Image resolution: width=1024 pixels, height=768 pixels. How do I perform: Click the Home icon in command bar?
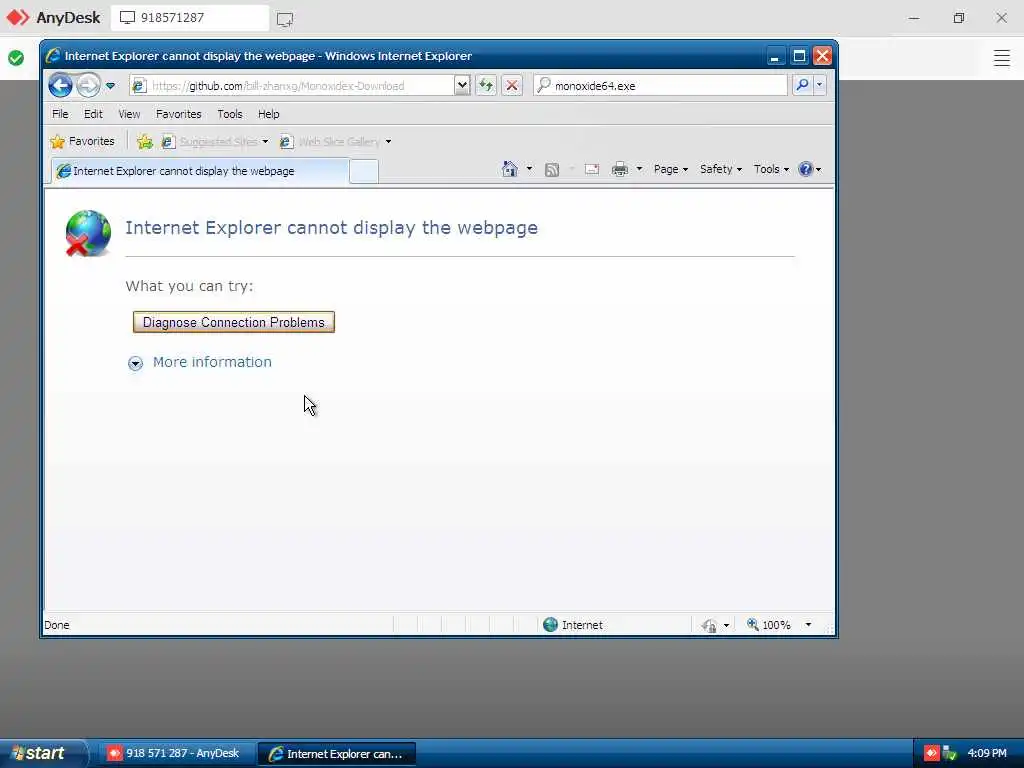pos(509,169)
